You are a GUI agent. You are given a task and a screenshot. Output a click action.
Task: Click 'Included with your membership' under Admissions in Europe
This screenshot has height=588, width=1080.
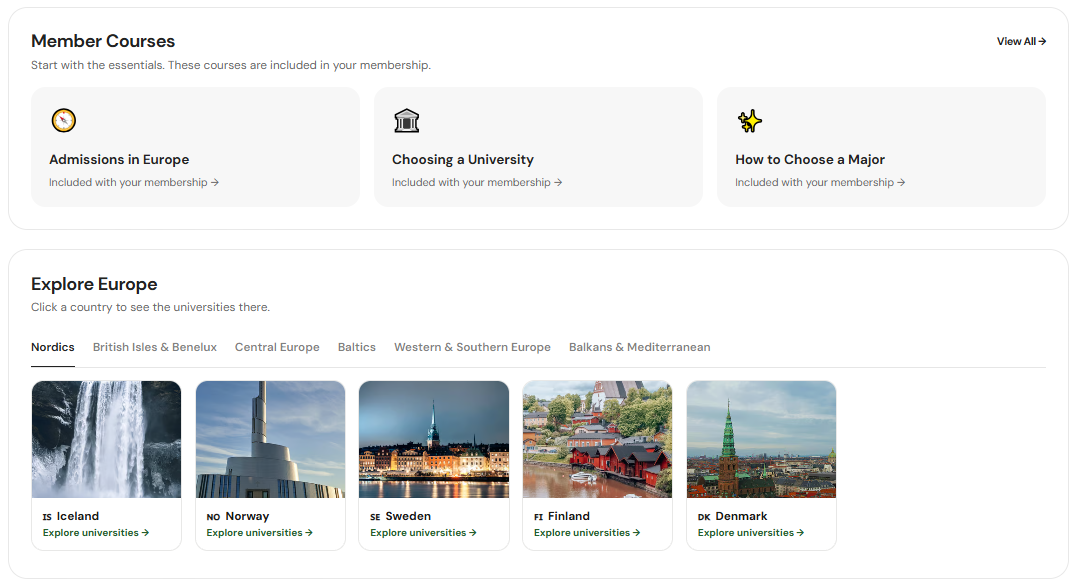click(134, 182)
